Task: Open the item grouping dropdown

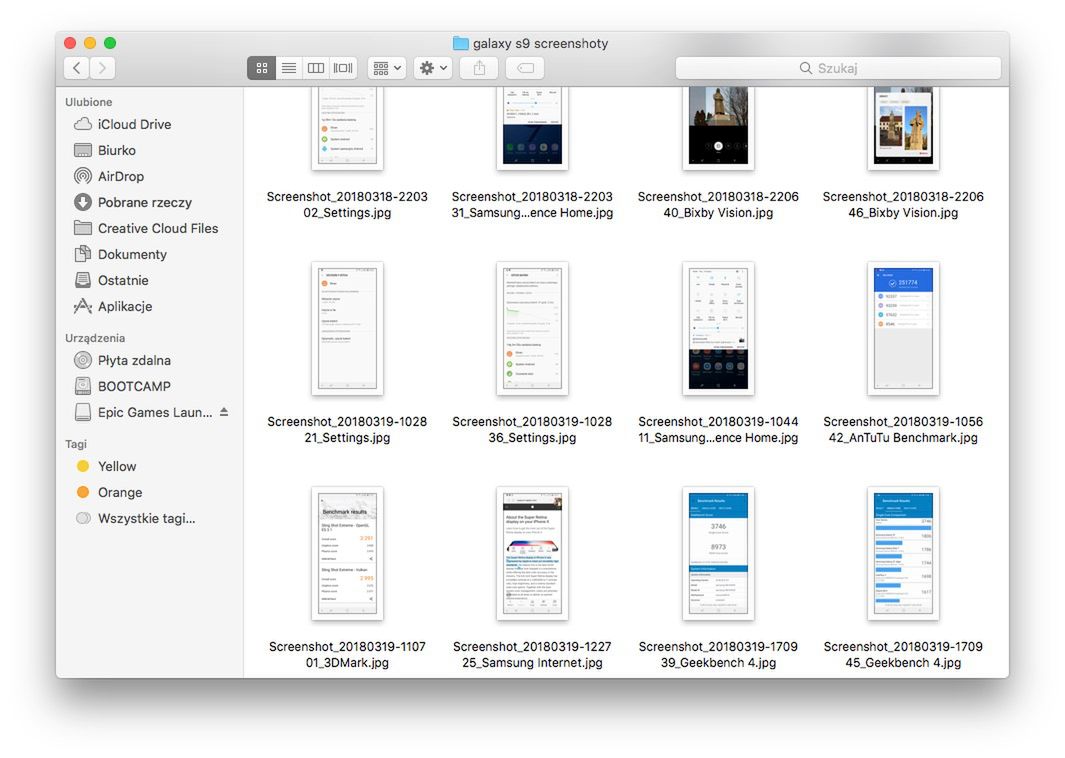Action: (386, 68)
